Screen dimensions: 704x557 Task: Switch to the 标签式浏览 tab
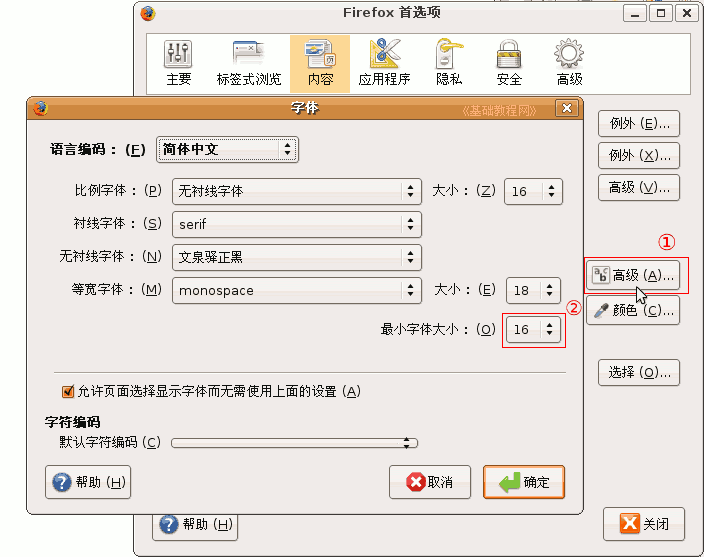[249, 64]
